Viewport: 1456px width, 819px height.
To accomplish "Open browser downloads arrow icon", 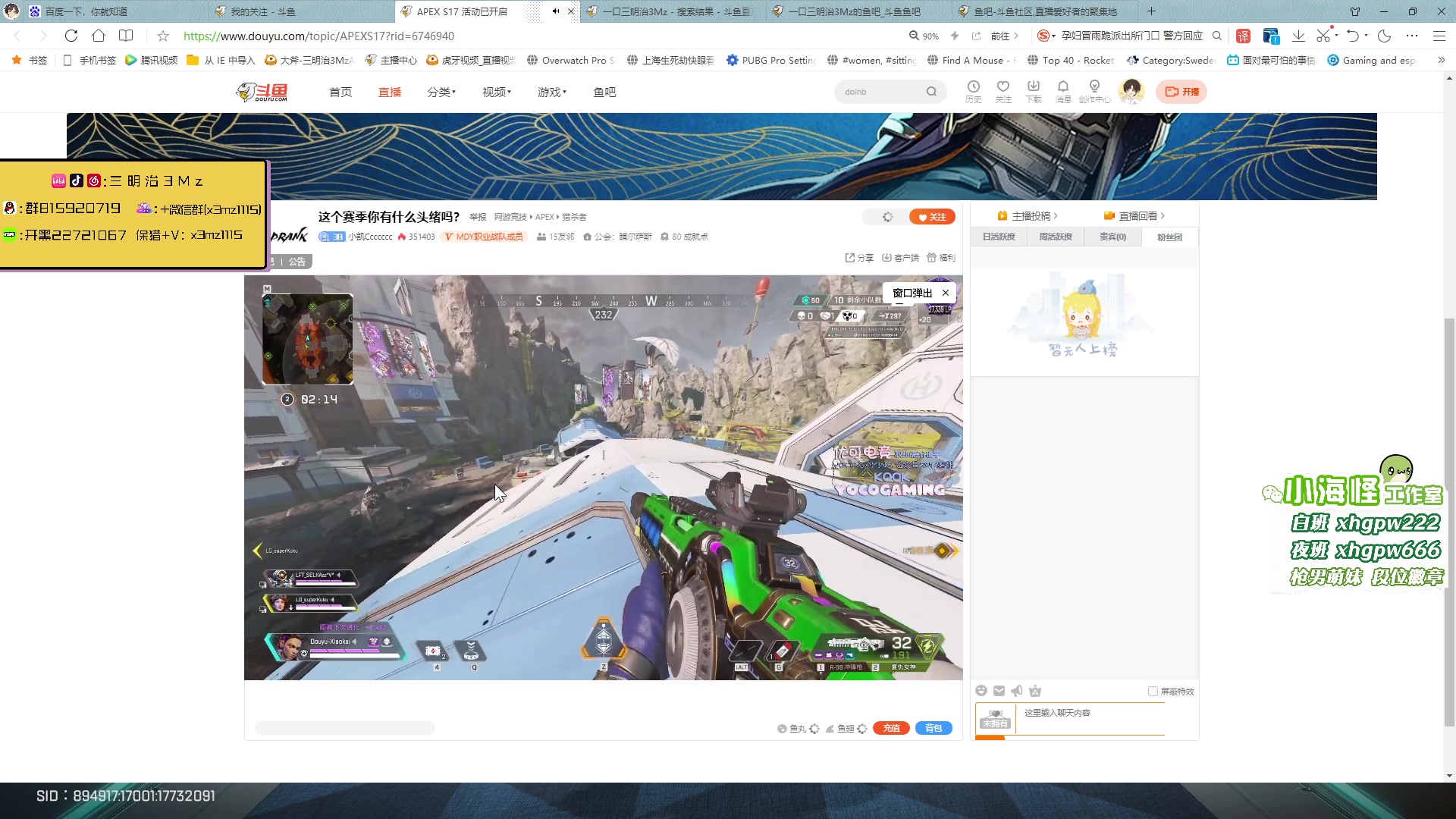I will click(1298, 36).
